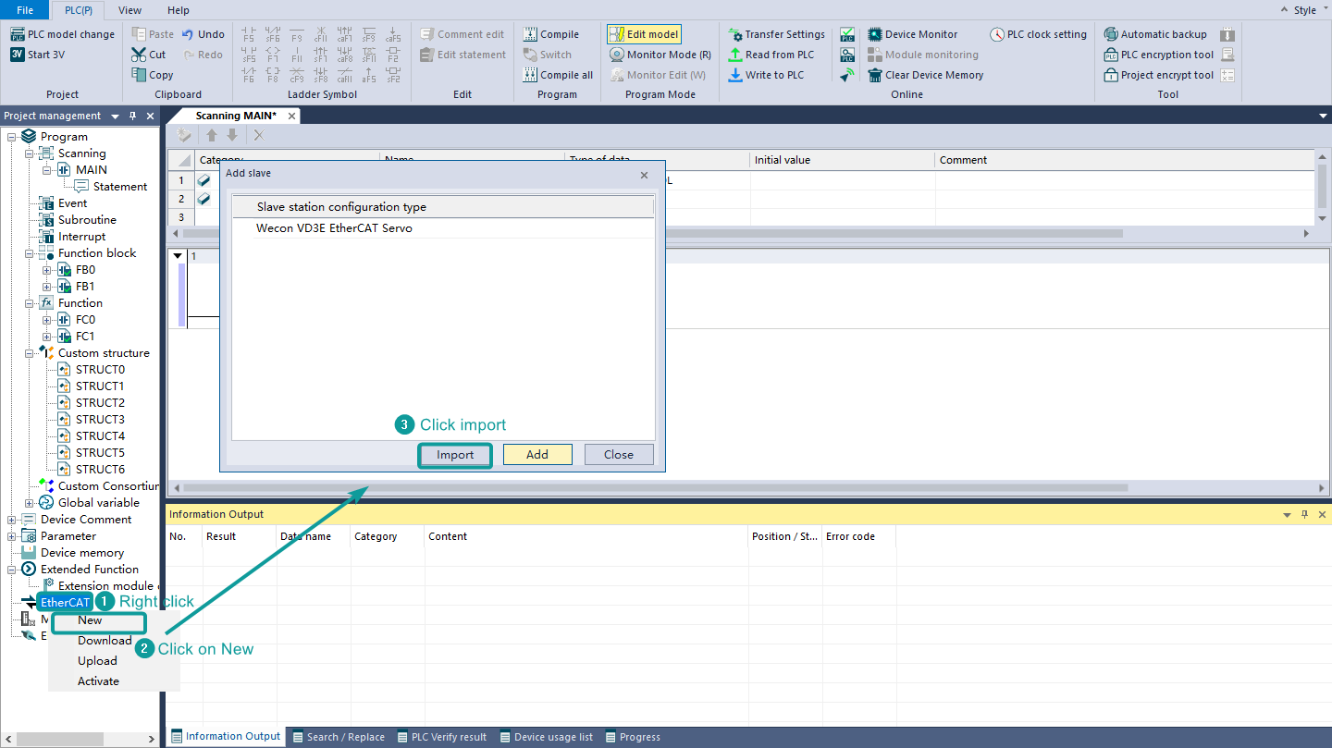Viewport: 1332px width, 748px height.
Task: Toggle the Edit model mode
Action: click(x=617, y=34)
